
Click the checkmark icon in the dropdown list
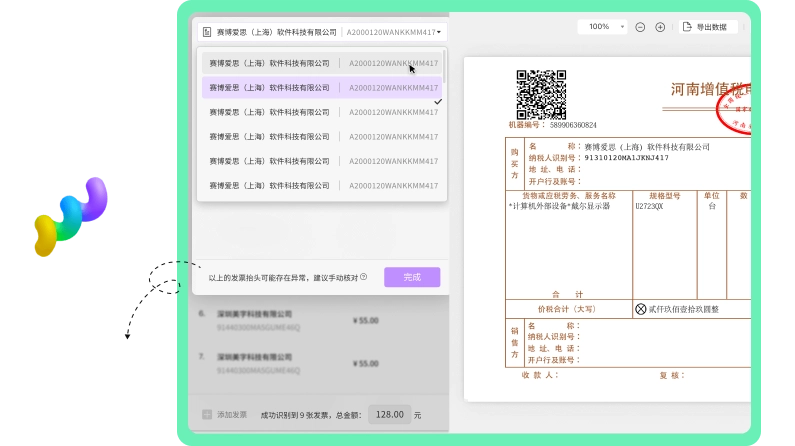438,102
